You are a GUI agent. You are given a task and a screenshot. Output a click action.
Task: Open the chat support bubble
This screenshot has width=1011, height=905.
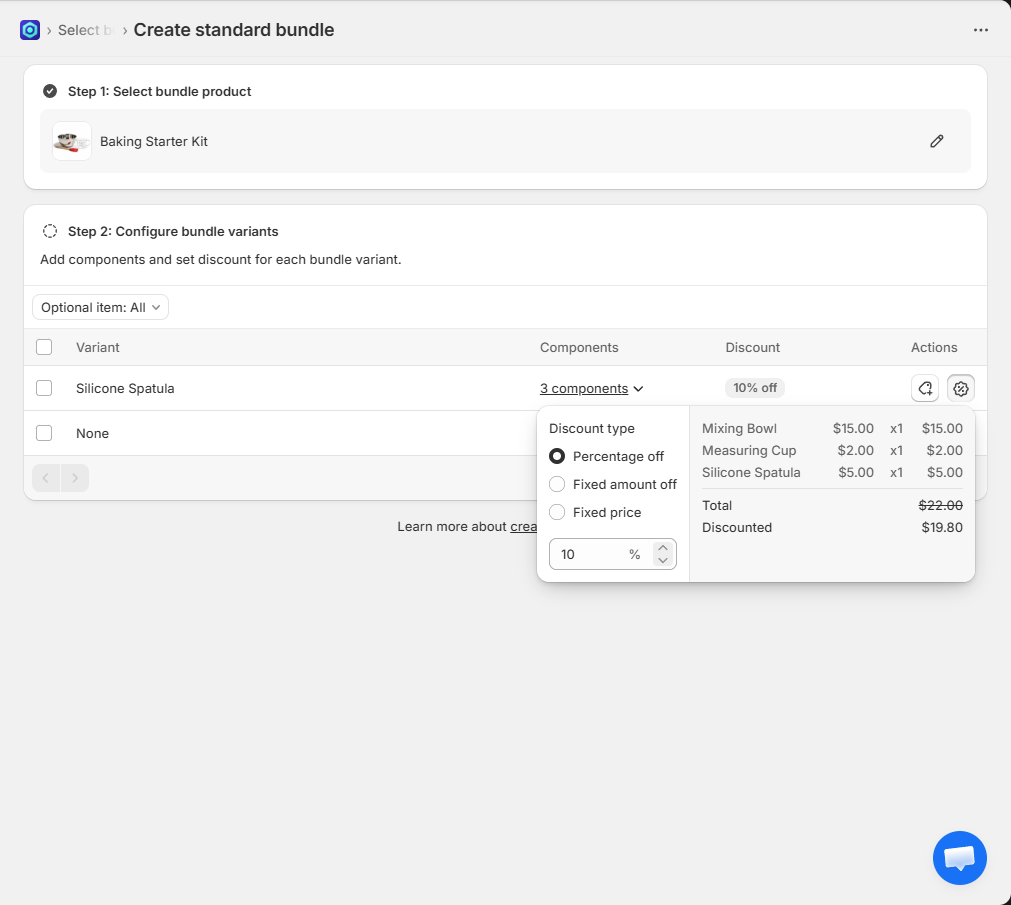[959, 857]
